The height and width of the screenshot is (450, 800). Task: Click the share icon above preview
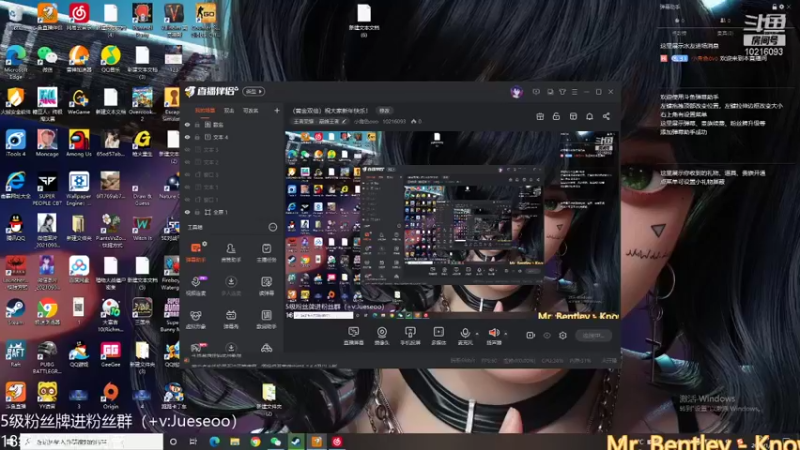pos(606,116)
